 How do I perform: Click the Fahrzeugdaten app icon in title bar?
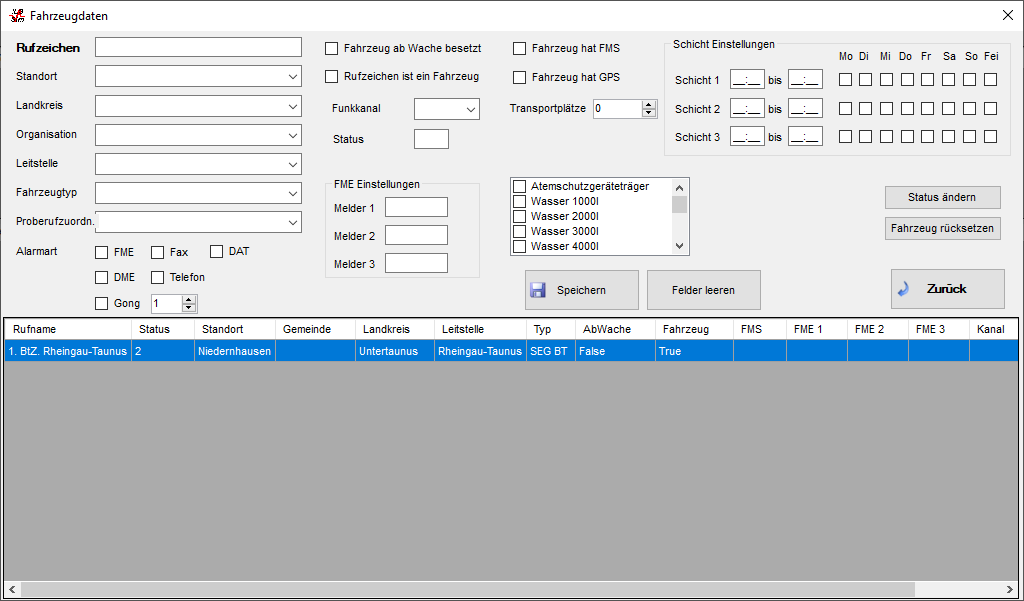(17, 16)
